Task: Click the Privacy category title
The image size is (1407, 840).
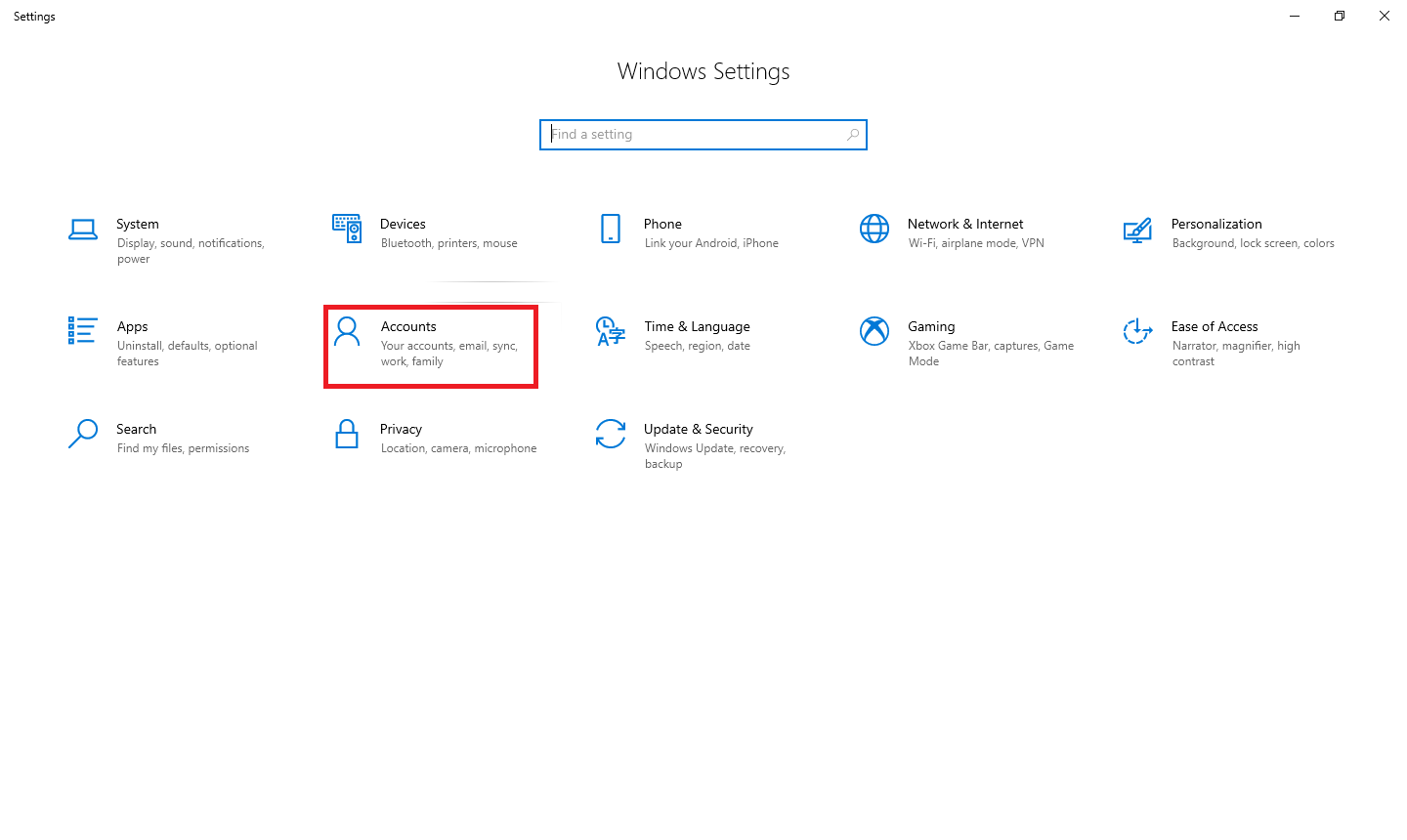Action: pyautogui.click(x=401, y=429)
